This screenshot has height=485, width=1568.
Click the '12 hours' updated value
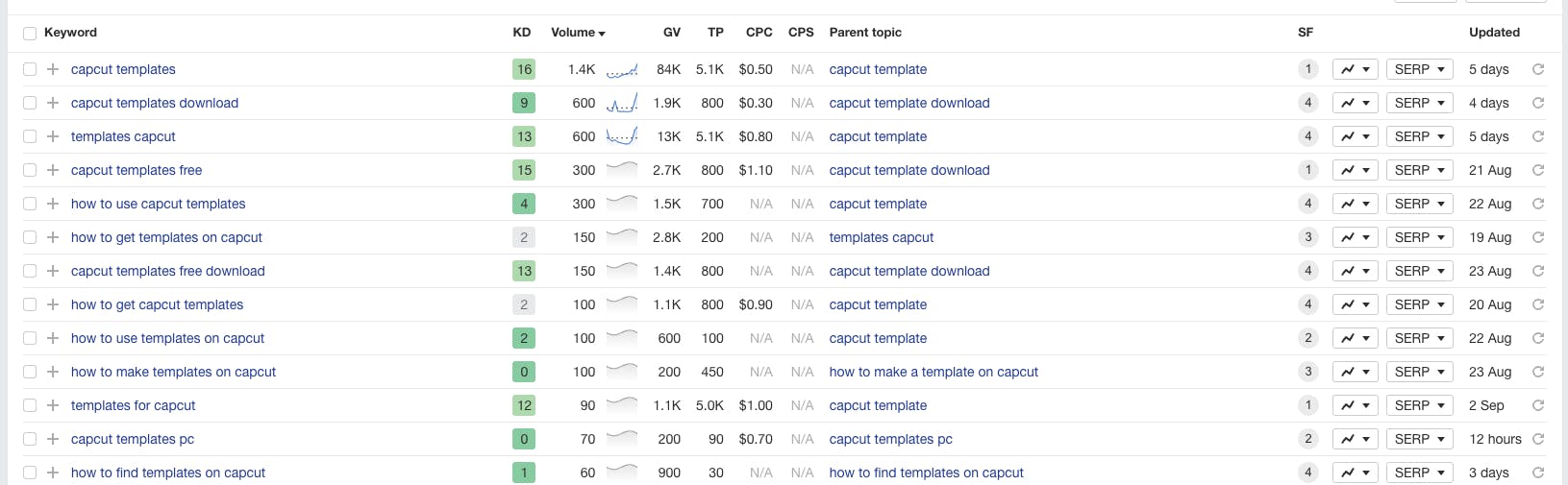click(x=1495, y=439)
